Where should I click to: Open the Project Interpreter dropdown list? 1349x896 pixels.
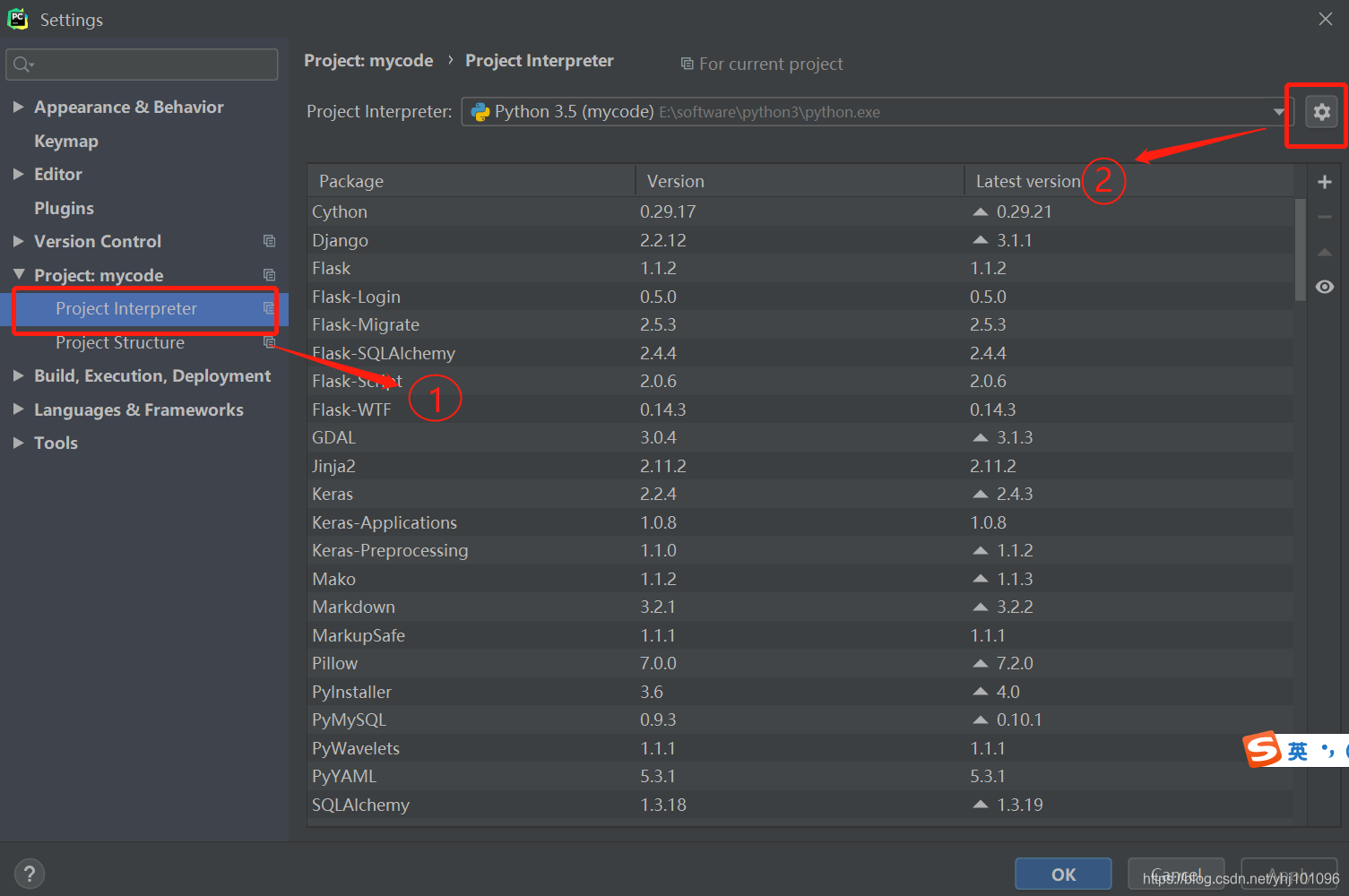click(x=1279, y=111)
